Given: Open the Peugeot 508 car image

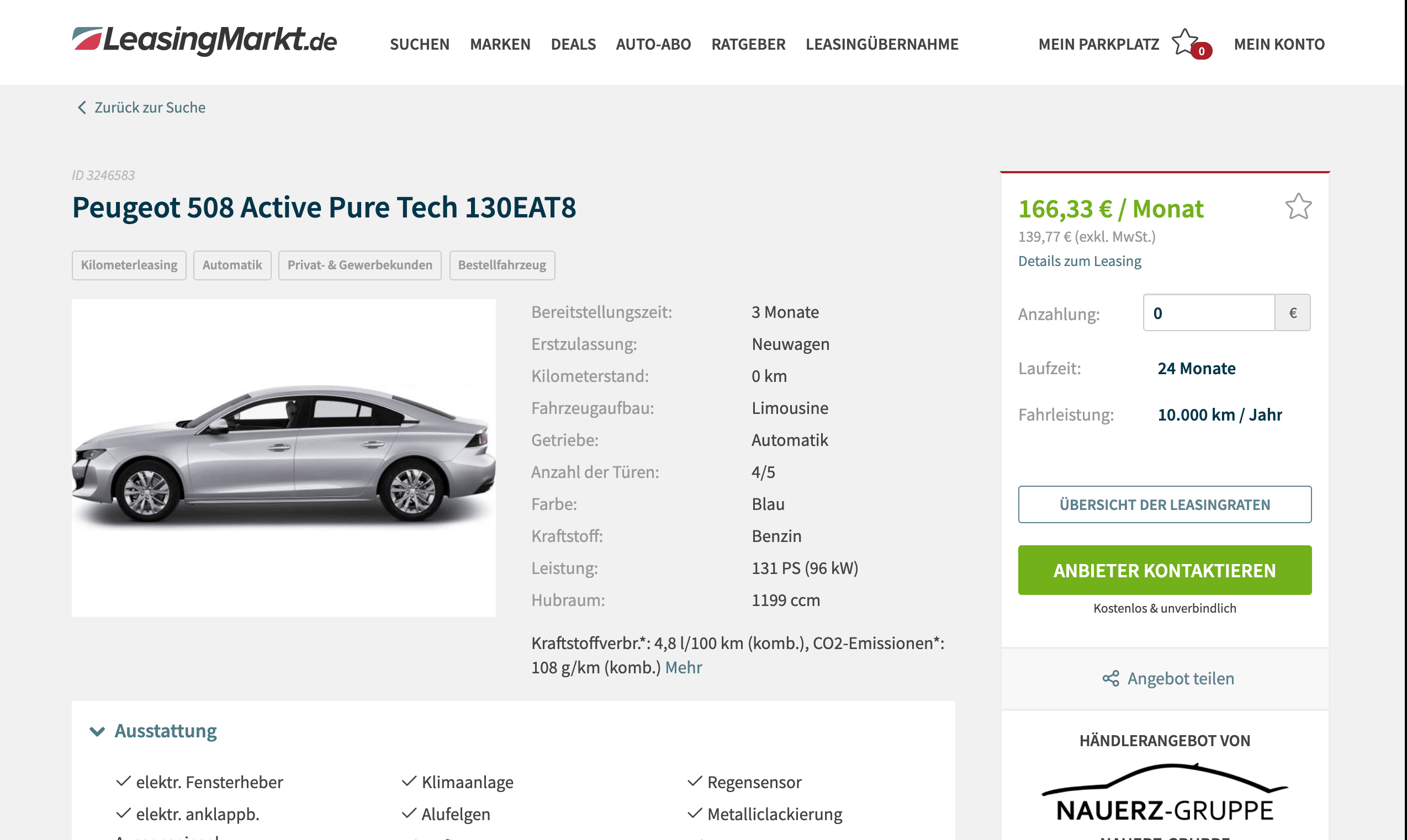Looking at the screenshot, I should coord(284,458).
